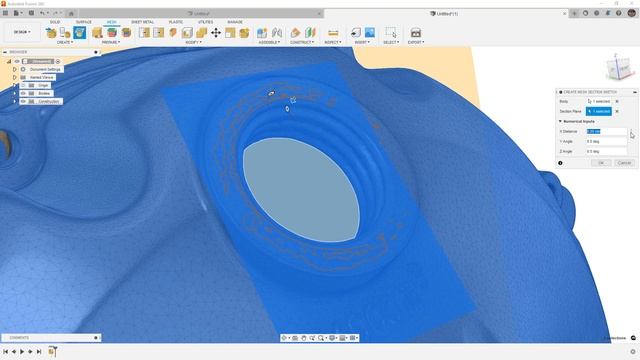This screenshot has height=360, width=640.
Task: Click the Save icon in the title toolbar
Action: tap(31, 13)
